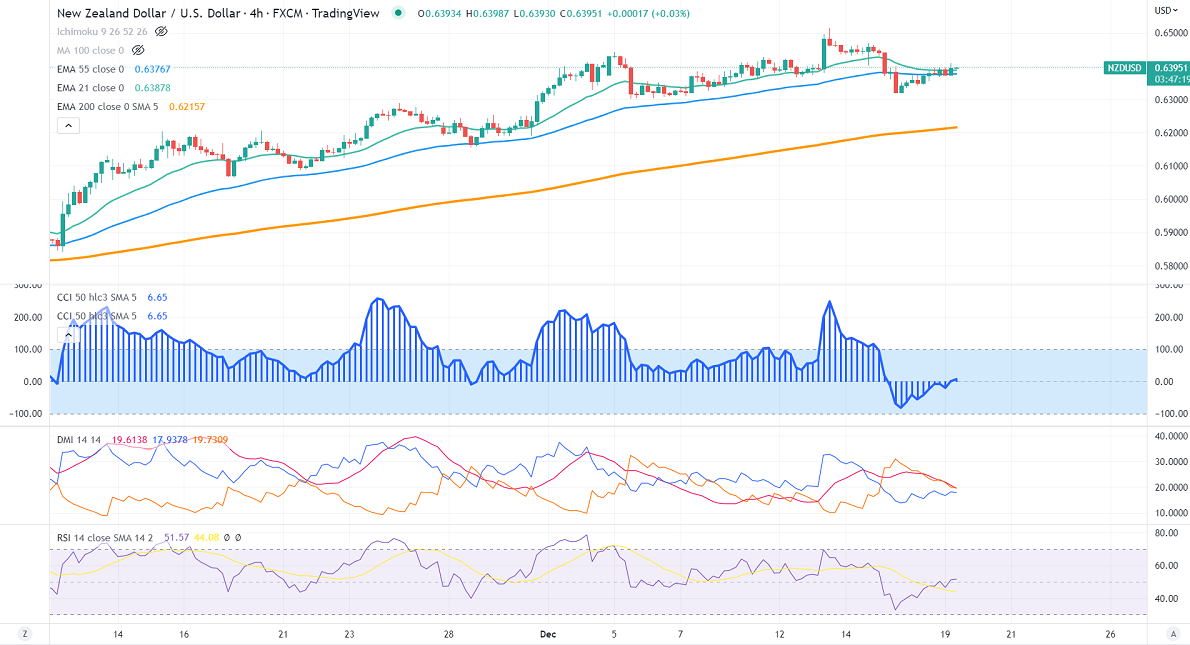The width and height of the screenshot is (1190, 645).
Task: Click the EMA 200 value 0.62157
Action: (187, 107)
